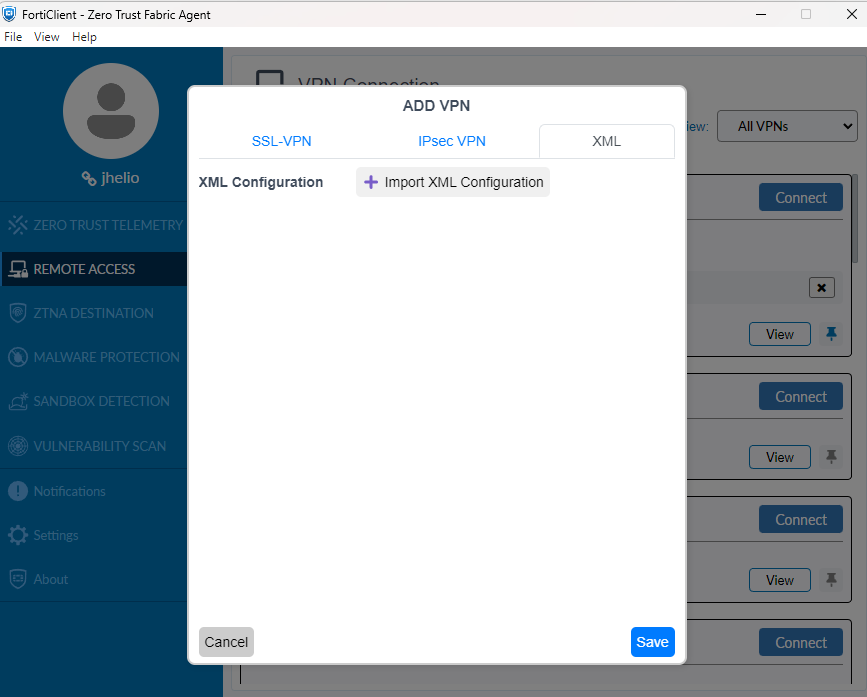Click the Malware Protection sidebar icon

pos(18,357)
